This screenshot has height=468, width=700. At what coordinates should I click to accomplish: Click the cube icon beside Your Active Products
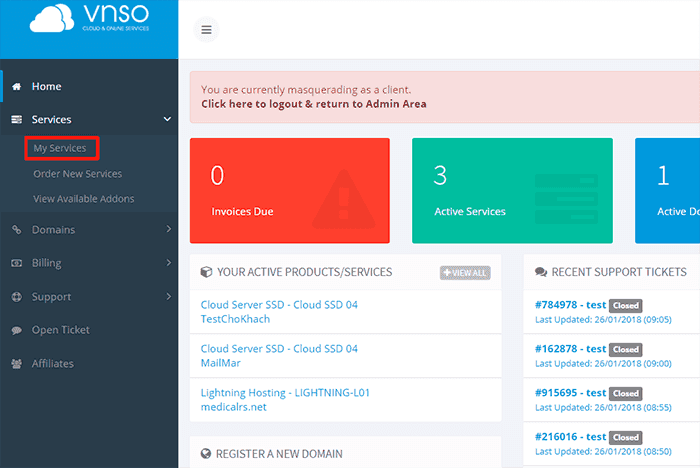(x=206, y=272)
